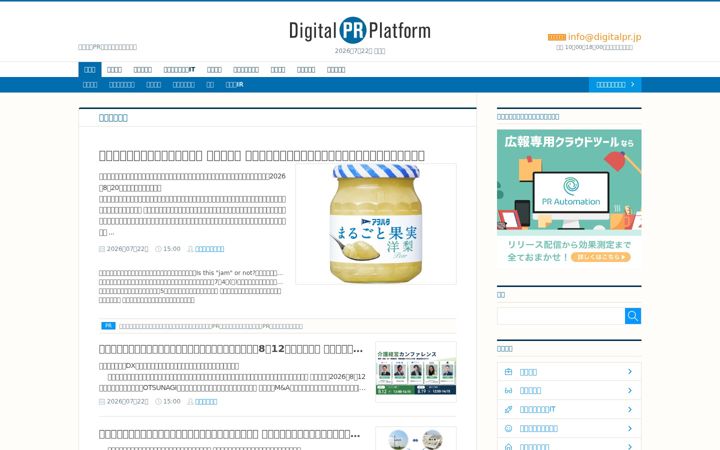
Task: Expand the briefcase category row chevron
Action: [x=630, y=371]
